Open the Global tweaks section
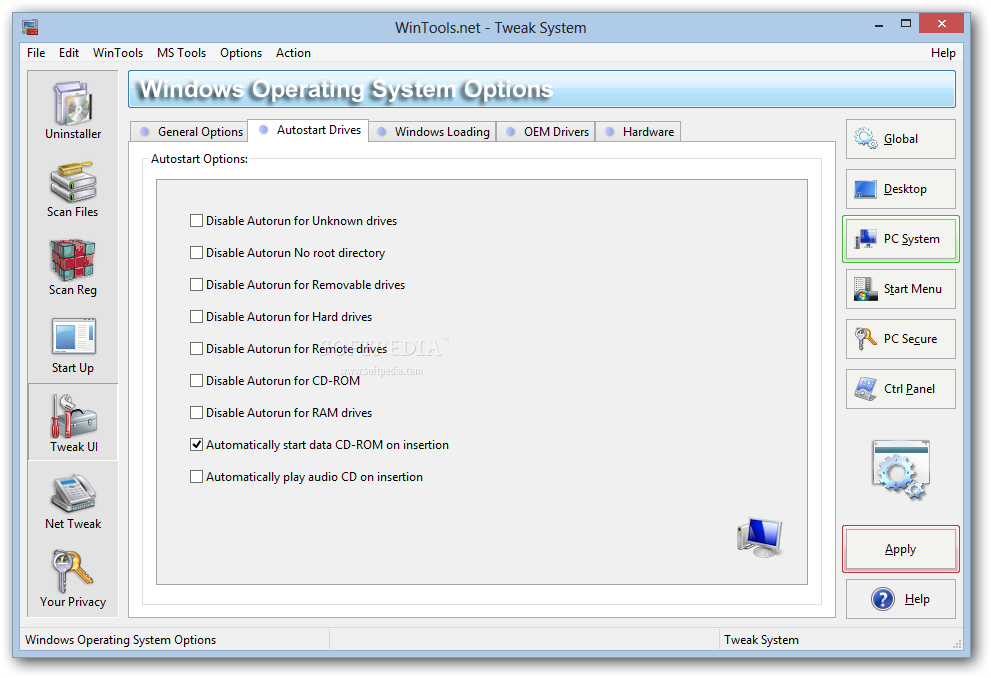 pyautogui.click(x=901, y=139)
